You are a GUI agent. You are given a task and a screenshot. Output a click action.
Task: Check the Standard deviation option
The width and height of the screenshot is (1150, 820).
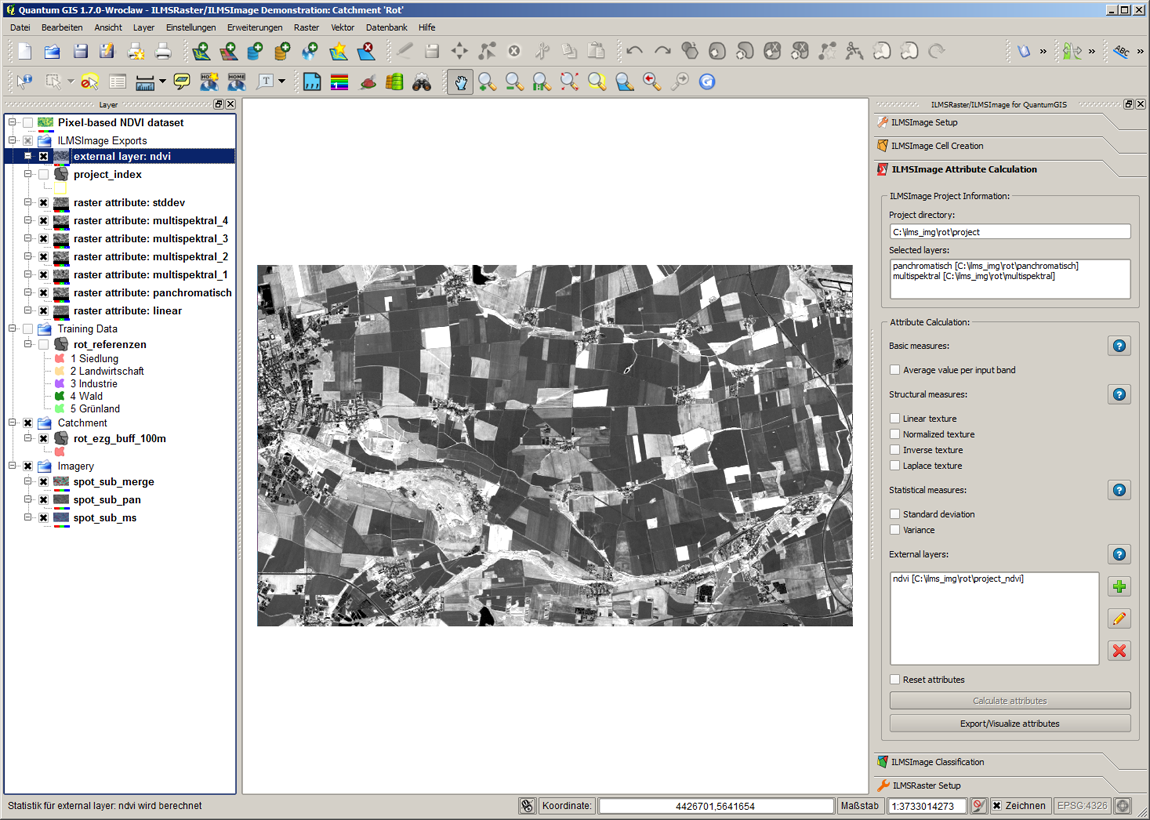(x=895, y=514)
